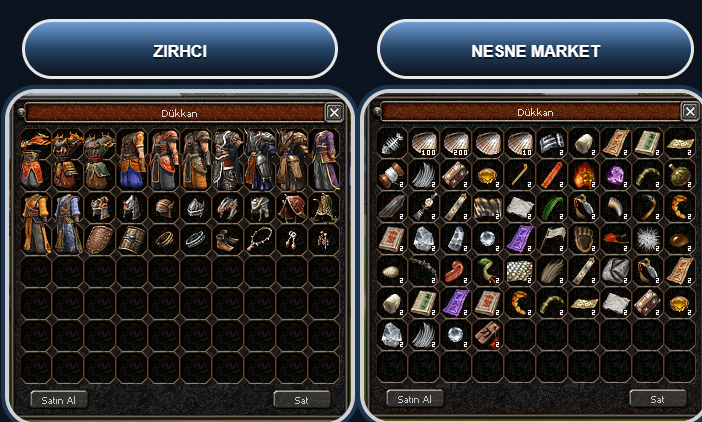Select the purple robe armor in Zırhcı shop
This screenshot has width=702, height=422.
(324, 159)
